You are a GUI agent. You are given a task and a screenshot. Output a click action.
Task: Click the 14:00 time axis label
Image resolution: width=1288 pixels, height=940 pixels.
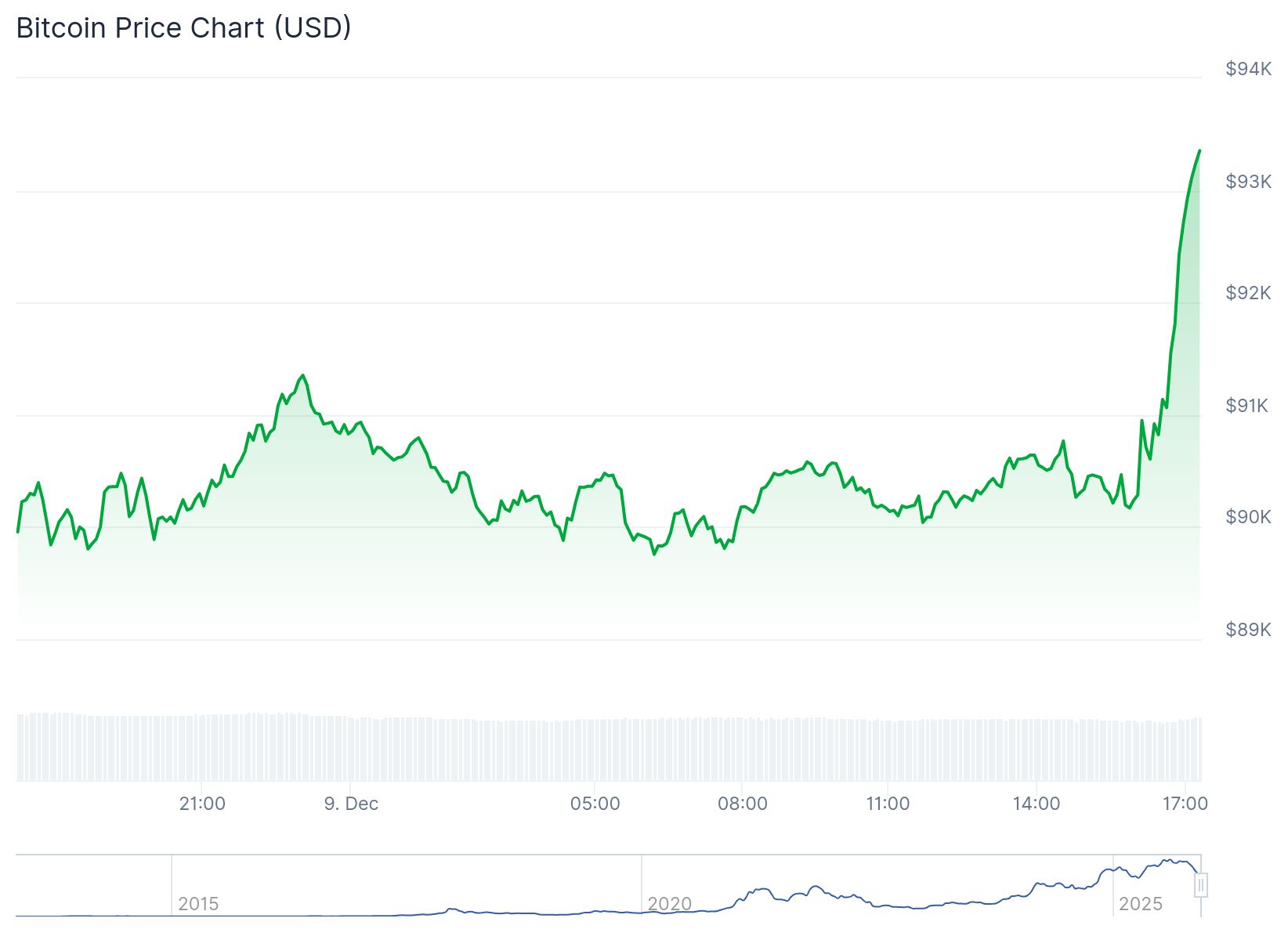pos(1036,804)
